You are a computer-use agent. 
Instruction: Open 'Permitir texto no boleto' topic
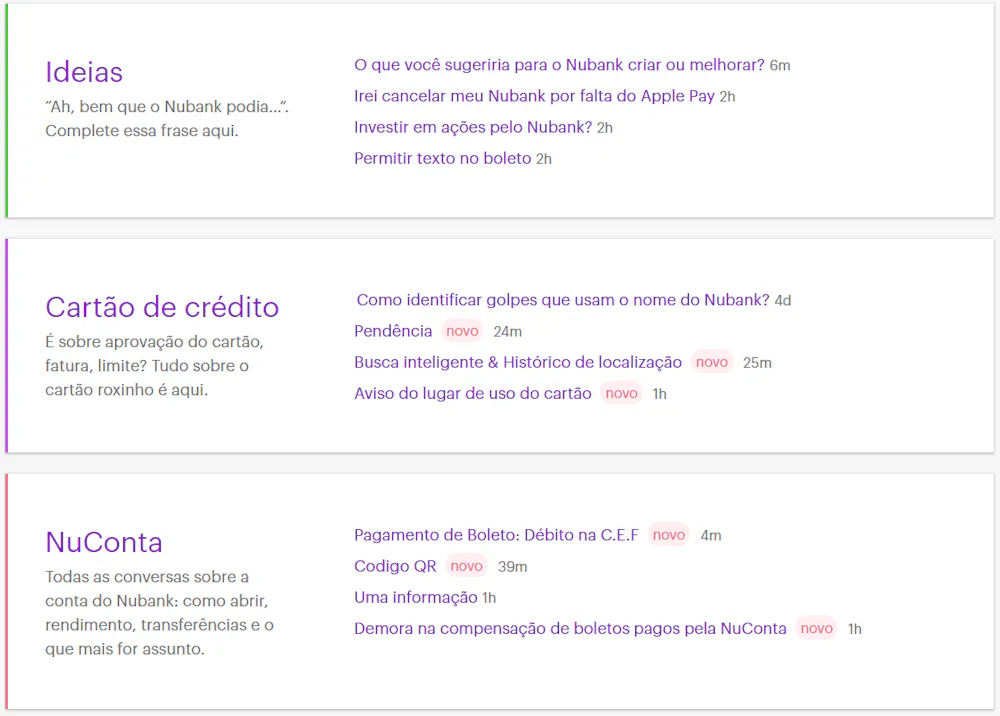(x=442, y=159)
